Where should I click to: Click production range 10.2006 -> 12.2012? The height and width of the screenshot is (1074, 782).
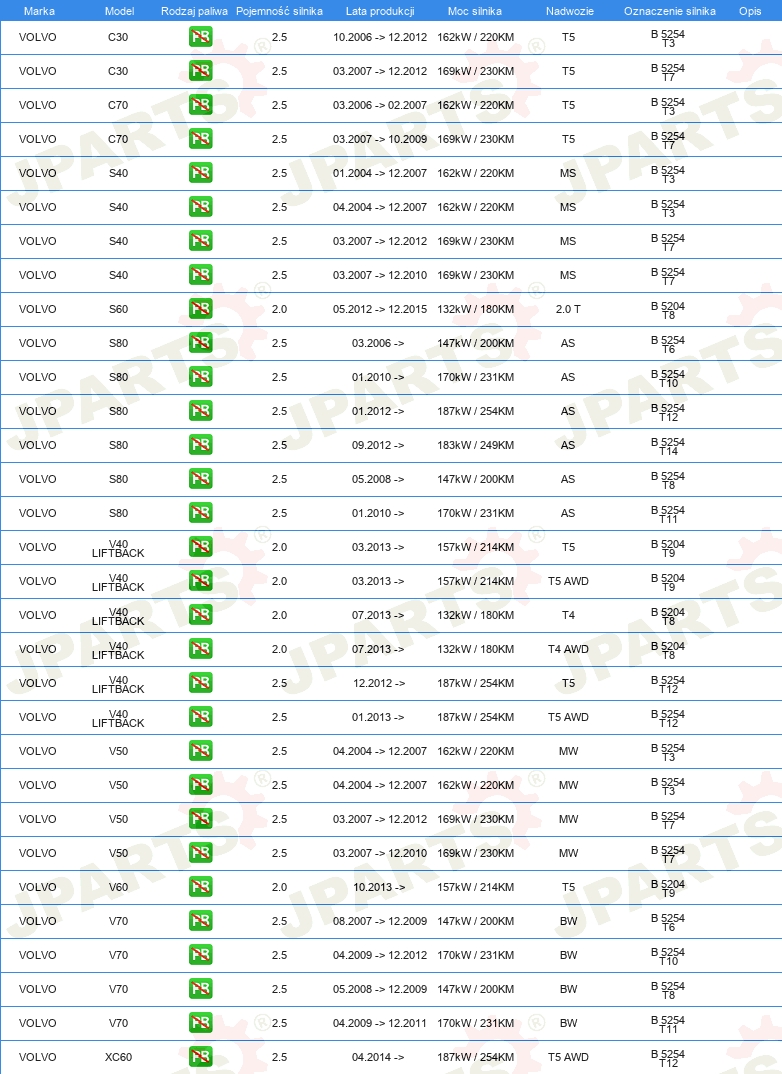(380, 37)
